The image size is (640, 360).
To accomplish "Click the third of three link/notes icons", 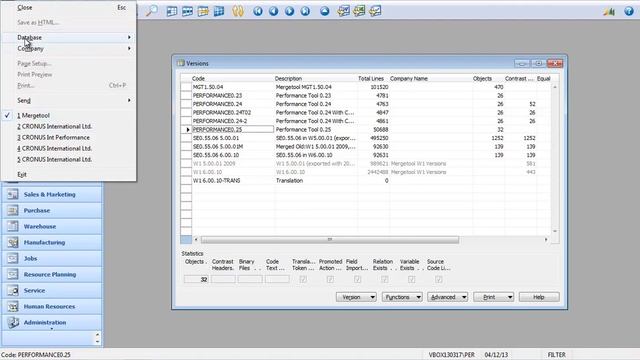I will click(x=375, y=11).
